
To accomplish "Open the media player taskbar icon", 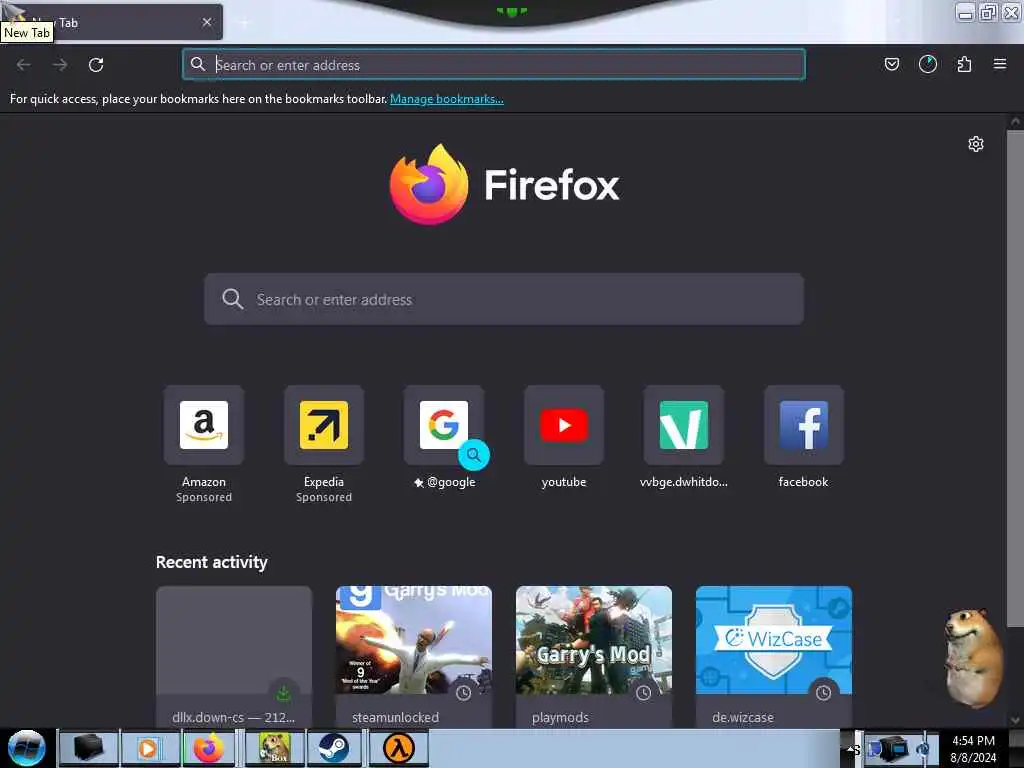I will tap(149, 748).
